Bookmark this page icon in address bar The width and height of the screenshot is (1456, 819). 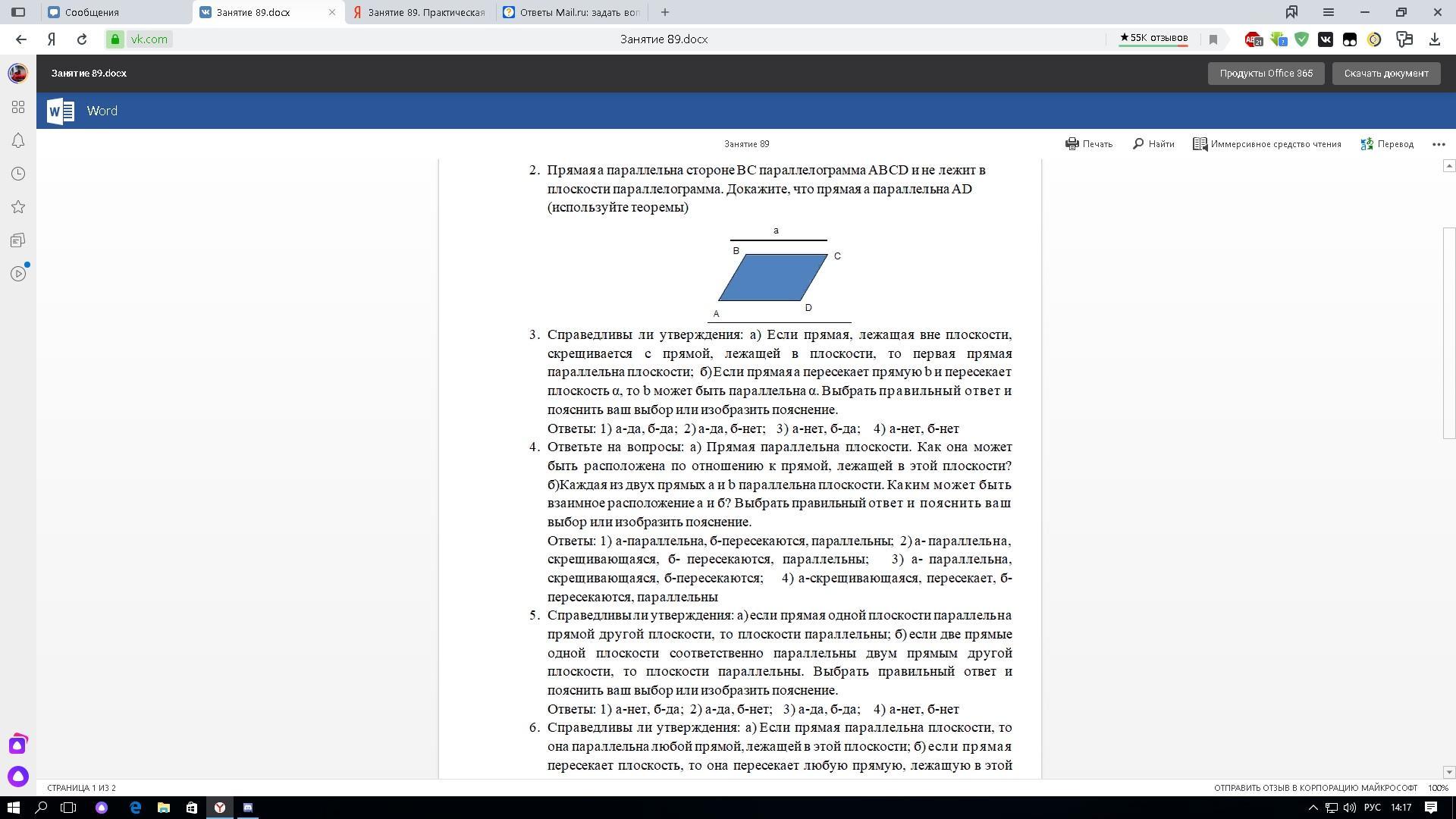click(x=1213, y=39)
